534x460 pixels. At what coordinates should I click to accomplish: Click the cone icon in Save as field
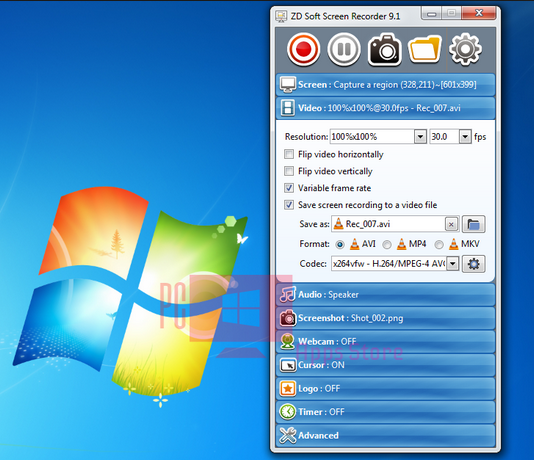339,224
